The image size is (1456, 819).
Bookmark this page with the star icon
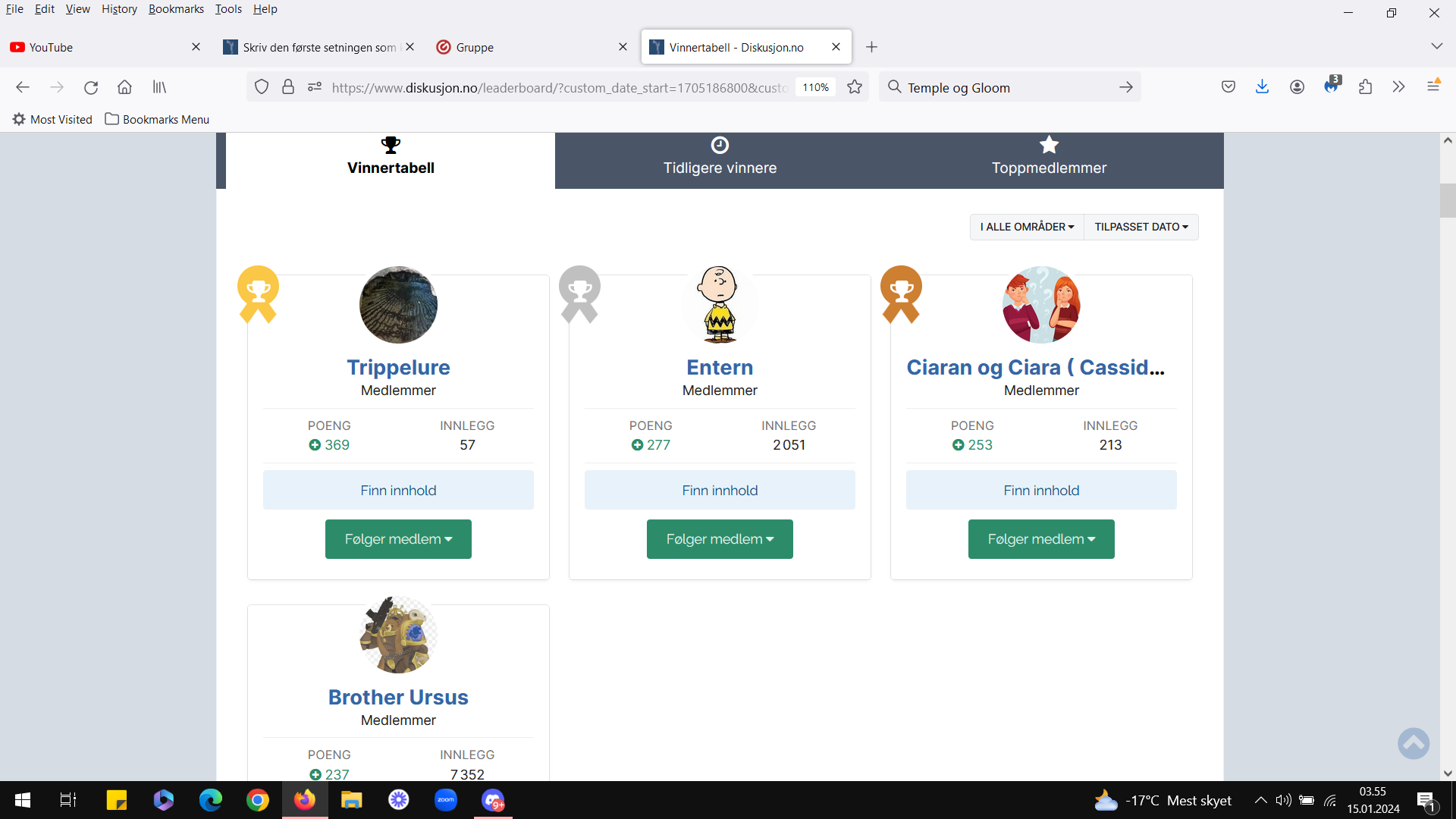coord(855,87)
